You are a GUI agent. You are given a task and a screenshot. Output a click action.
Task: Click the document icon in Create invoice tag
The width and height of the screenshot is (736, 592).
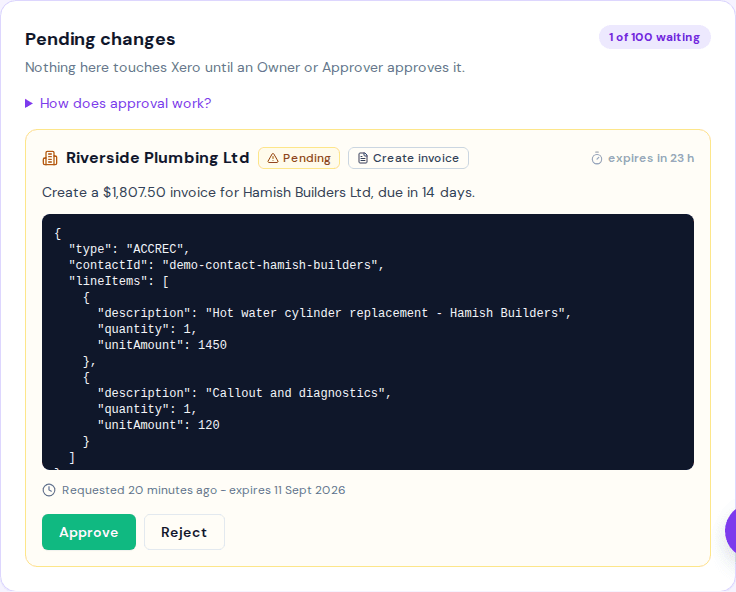coord(363,158)
